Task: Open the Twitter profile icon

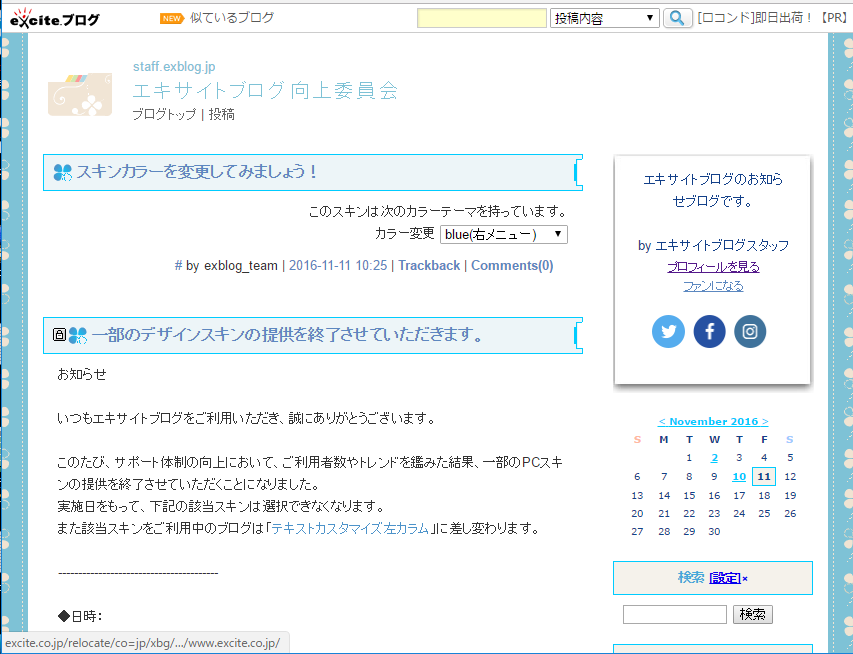Action: point(668,331)
